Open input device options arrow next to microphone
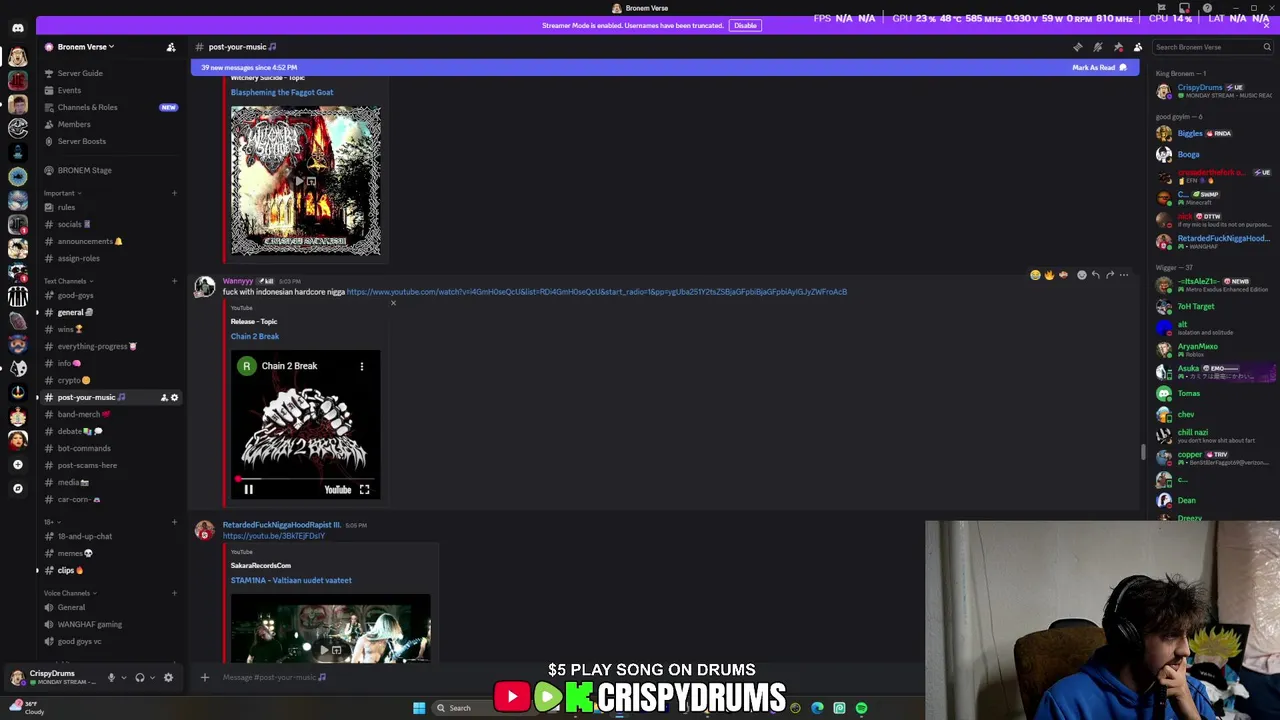 [123, 677]
